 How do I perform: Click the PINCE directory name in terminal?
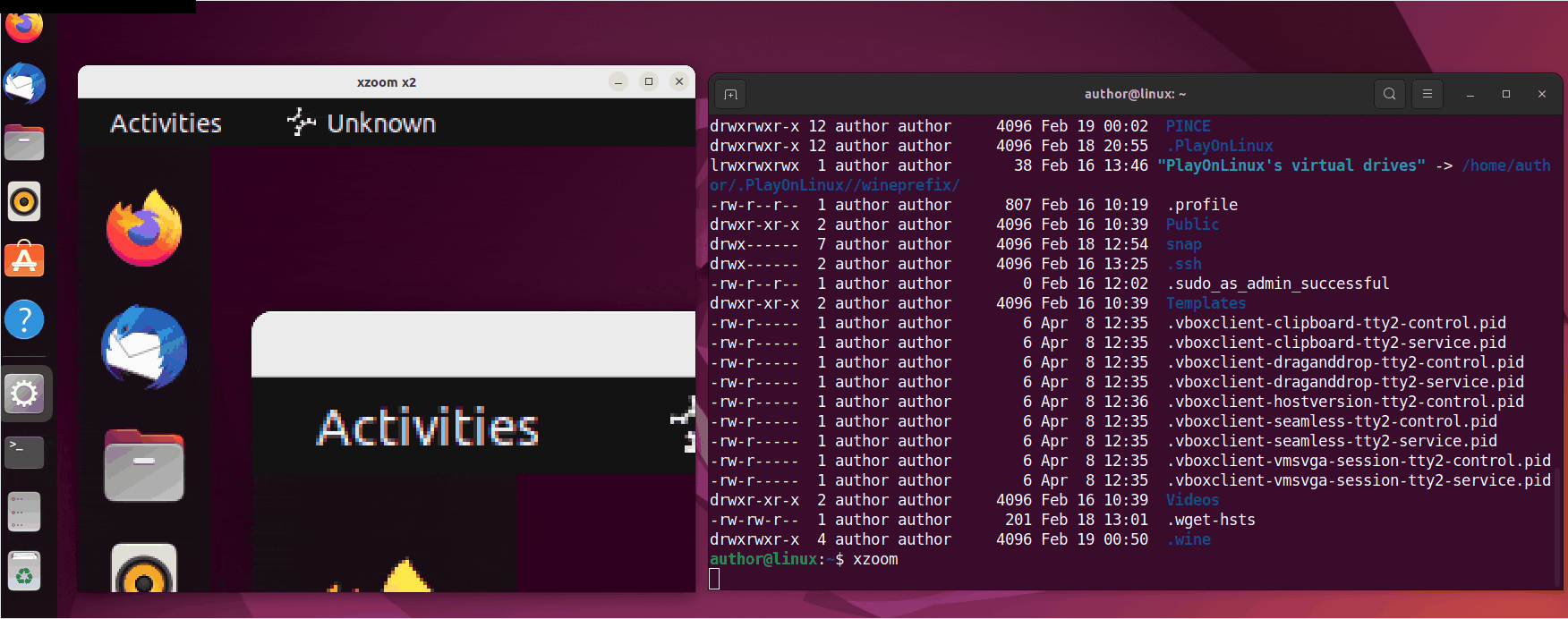coord(1188,126)
